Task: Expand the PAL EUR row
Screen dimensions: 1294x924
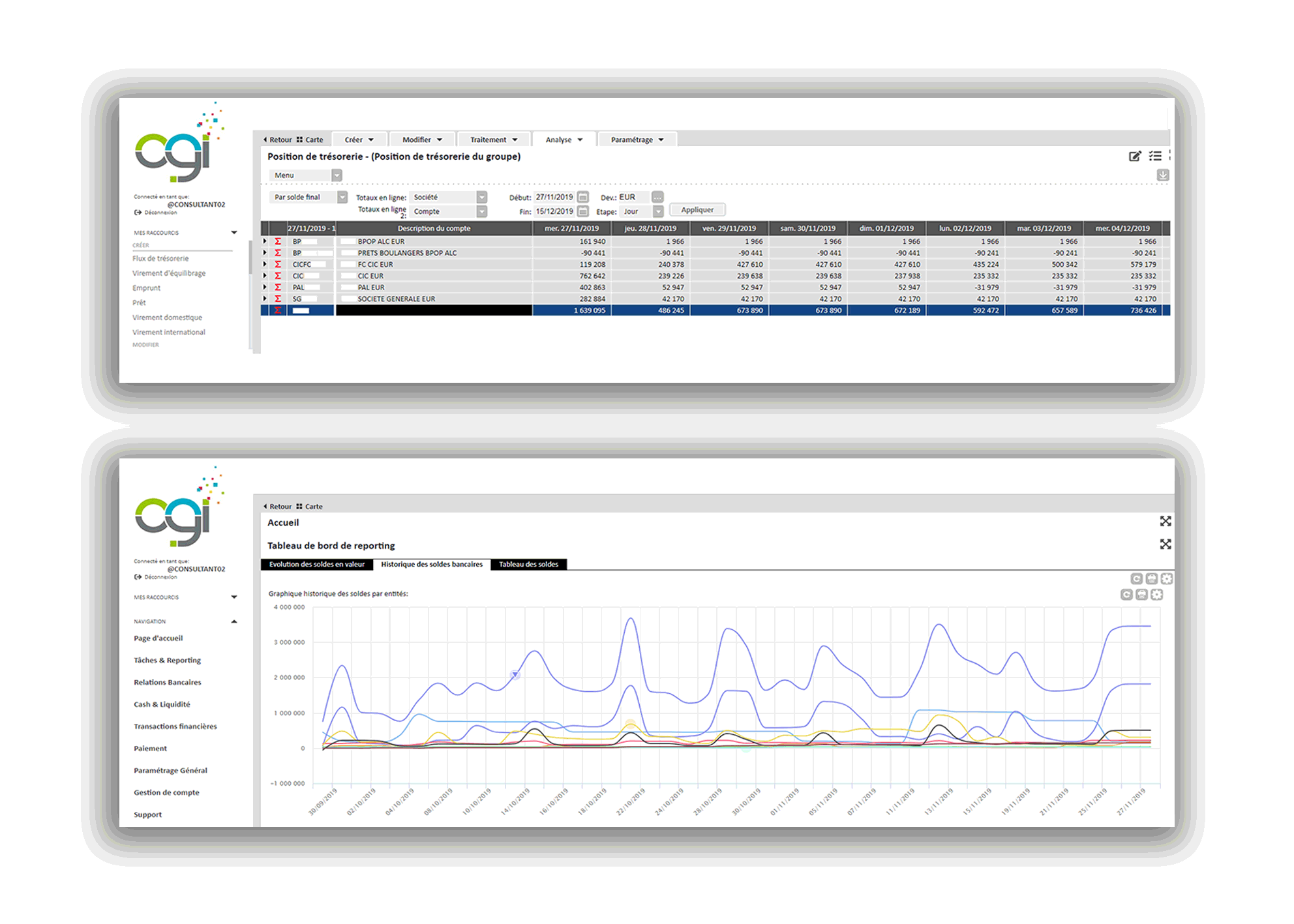Action: coord(265,287)
